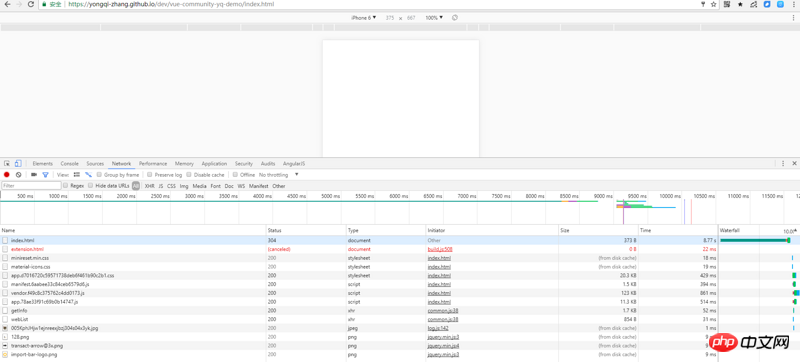Select the extension.html canceled request
This screenshot has height=362, width=800.
pos(358,249)
